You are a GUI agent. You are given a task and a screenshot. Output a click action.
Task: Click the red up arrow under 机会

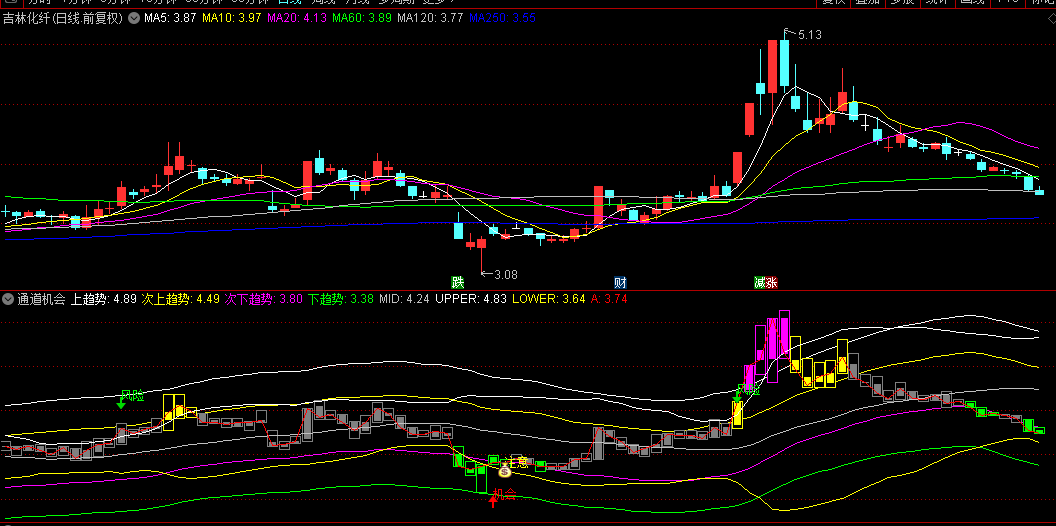click(x=493, y=502)
